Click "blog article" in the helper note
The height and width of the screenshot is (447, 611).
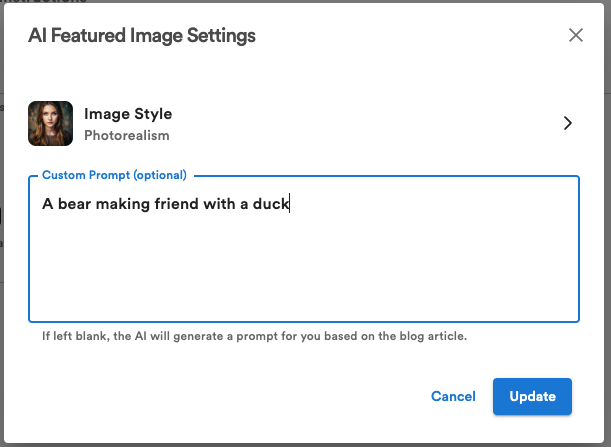coord(435,336)
